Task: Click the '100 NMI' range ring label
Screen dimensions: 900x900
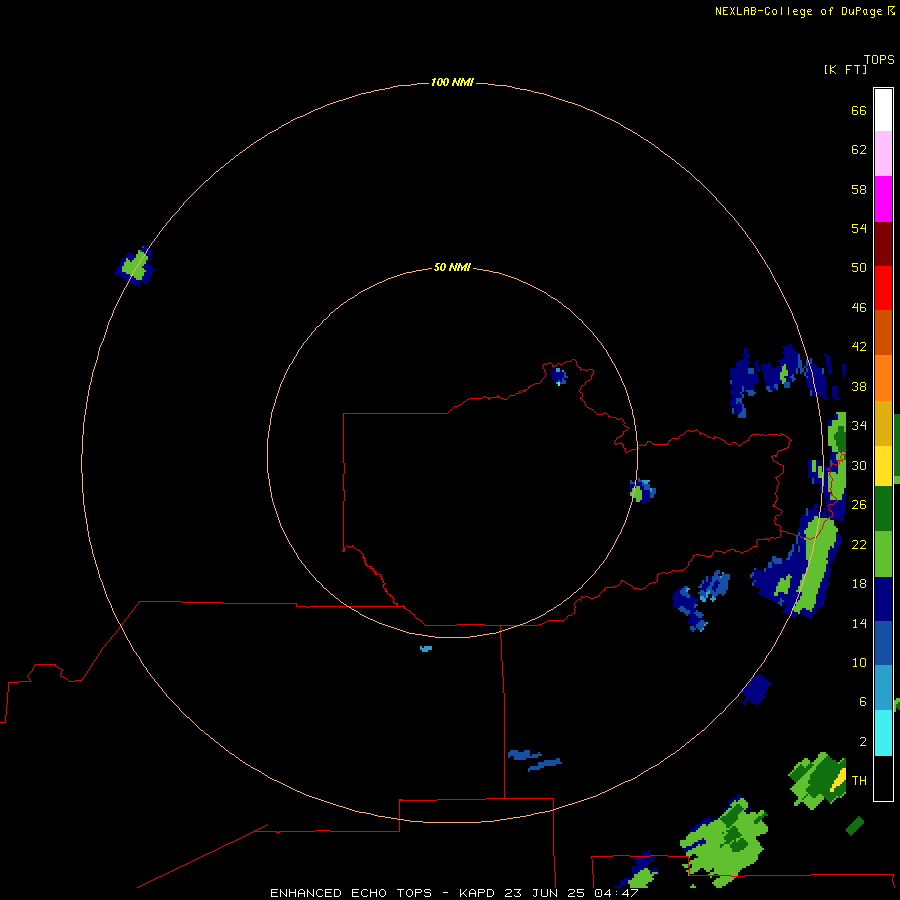Action: [452, 82]
